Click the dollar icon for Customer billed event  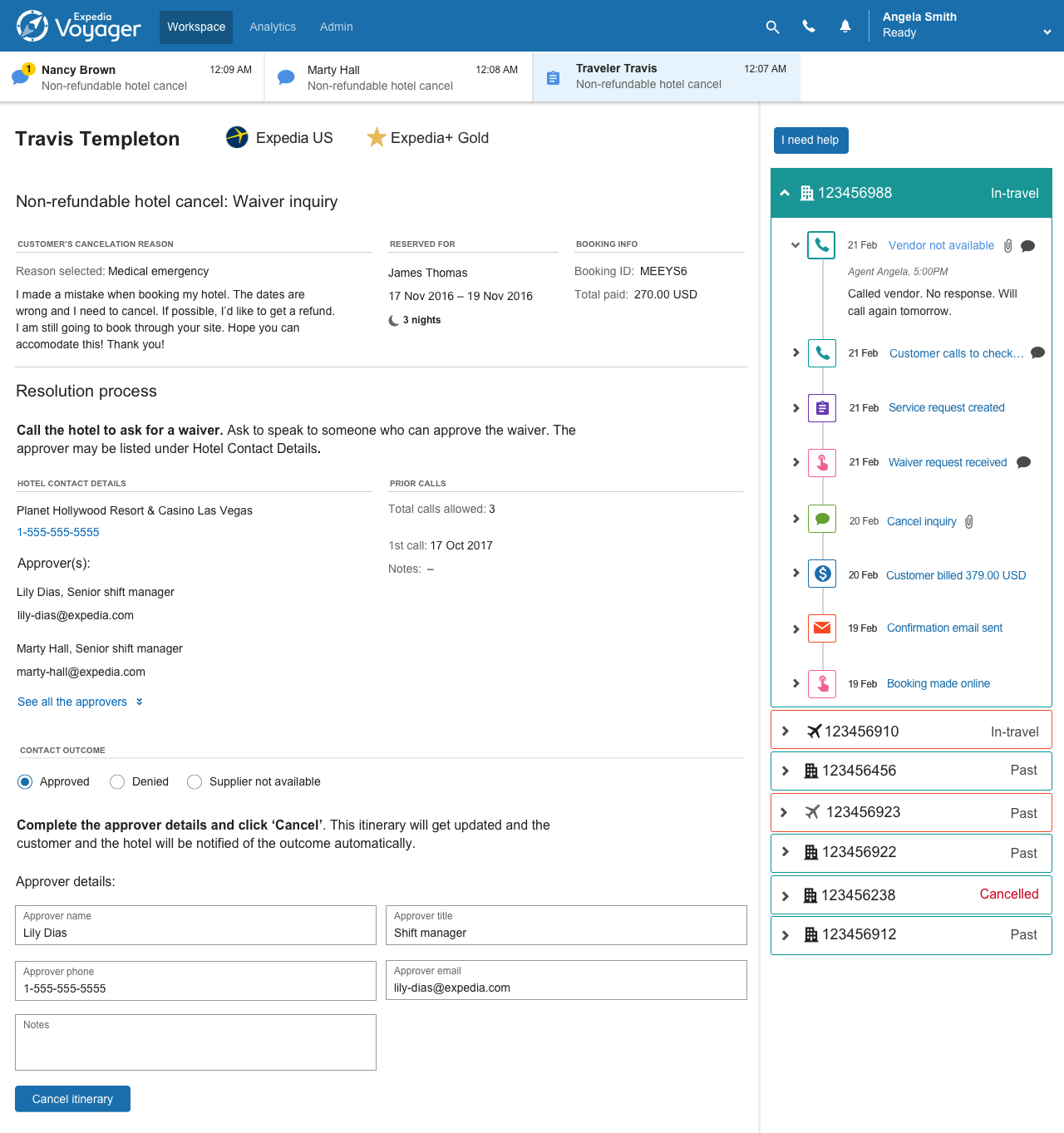(x=822, y=574)
